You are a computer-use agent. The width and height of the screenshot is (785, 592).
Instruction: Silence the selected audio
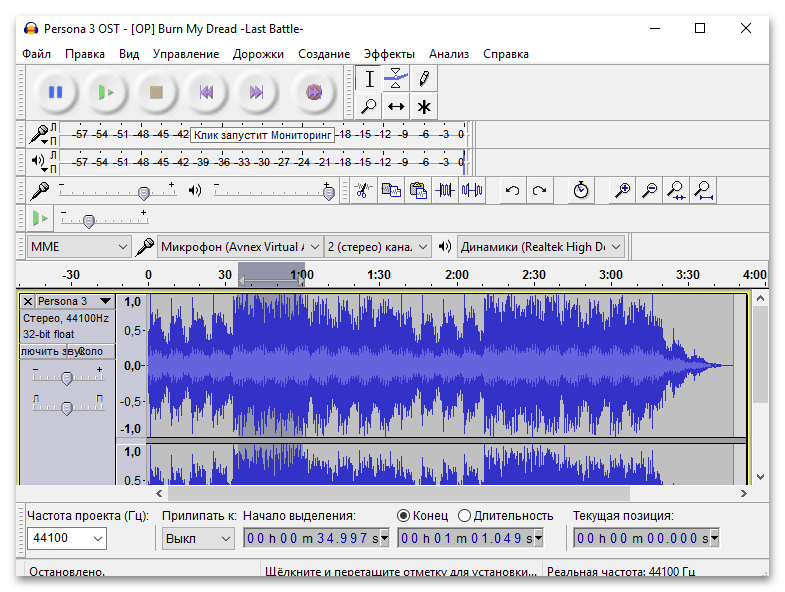point(472,190)
